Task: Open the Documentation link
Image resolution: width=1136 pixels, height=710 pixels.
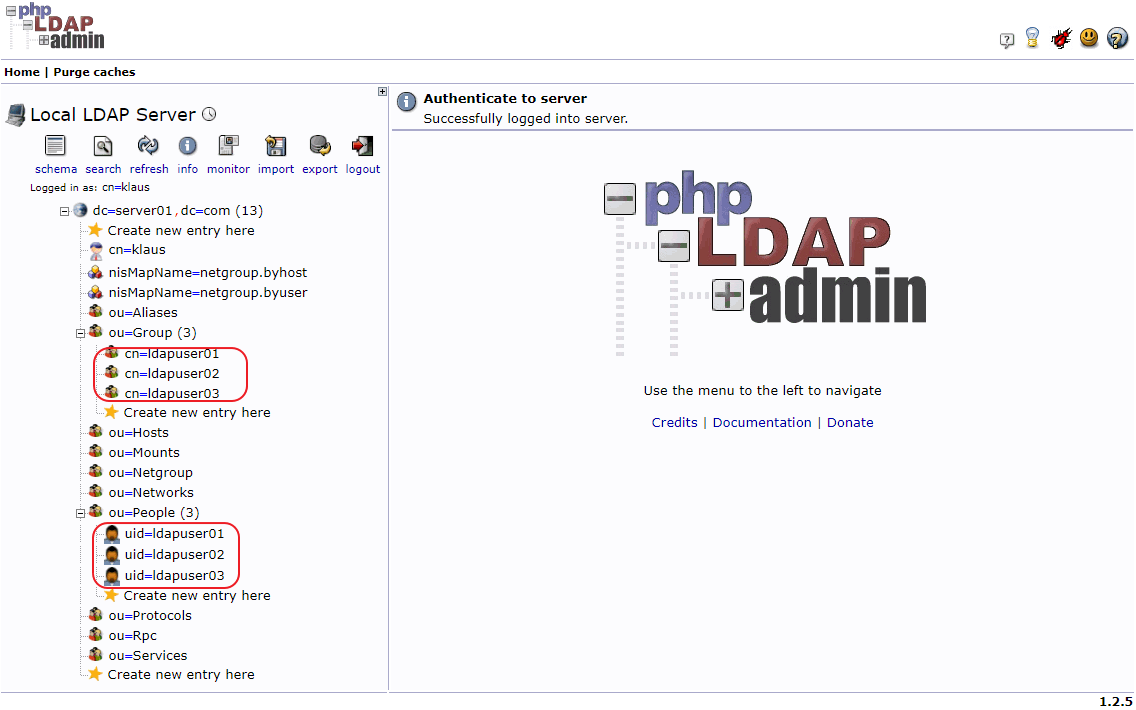Action: pos(762,422)
